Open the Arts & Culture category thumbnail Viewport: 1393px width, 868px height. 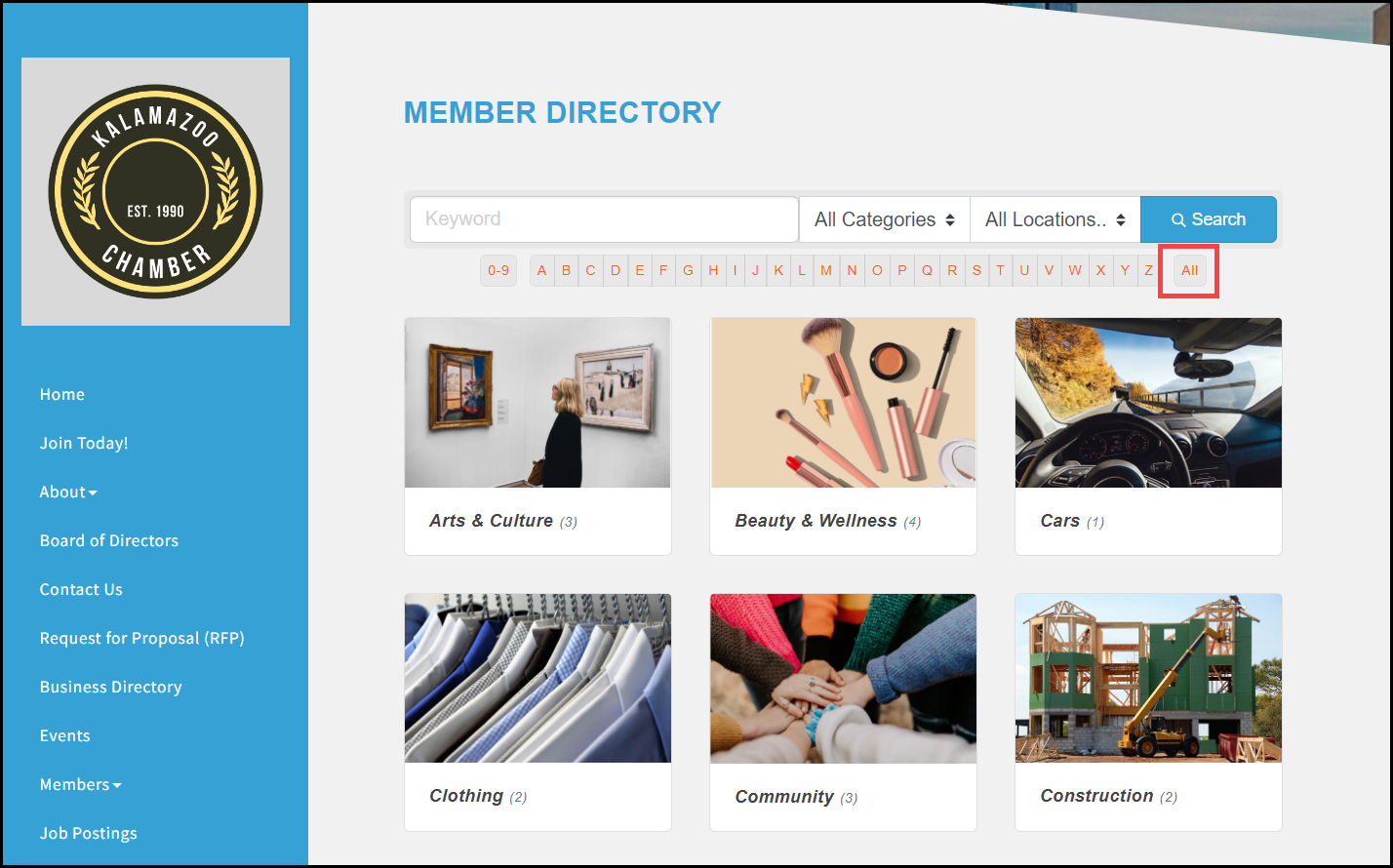pos(537,403)
